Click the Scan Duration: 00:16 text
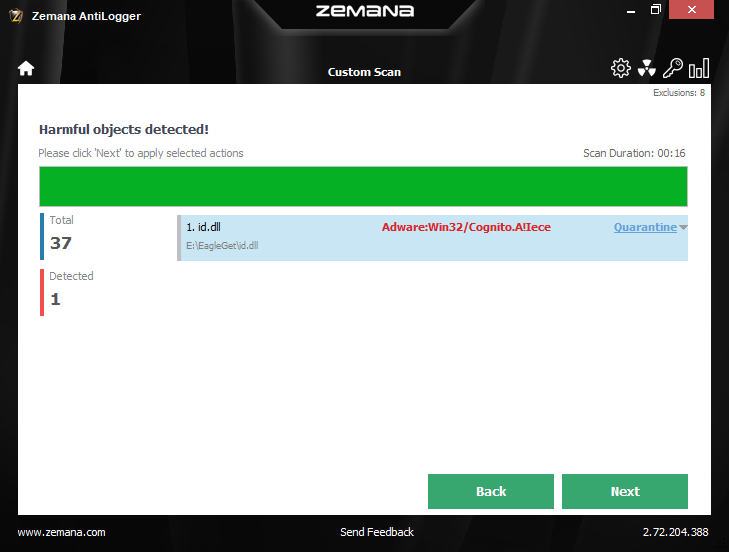This screenshot has height=552, width=729. click(634, 153)
